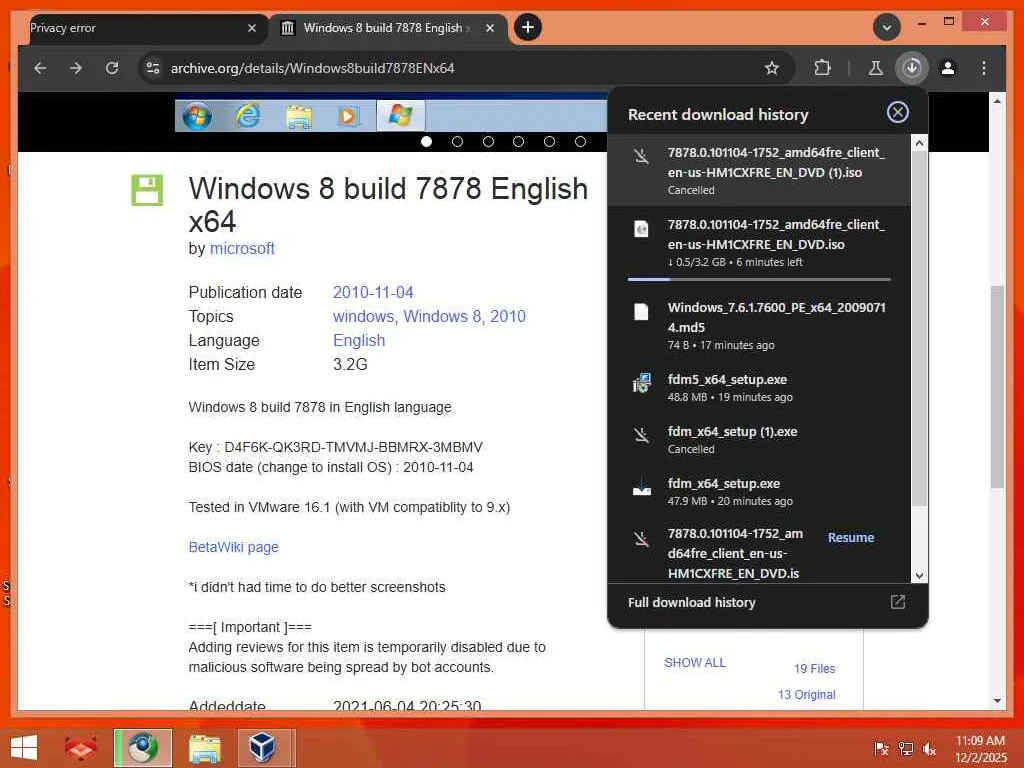Go forward to next page
This screenshot has width=1024, height=768.
[x=76, y=68]
